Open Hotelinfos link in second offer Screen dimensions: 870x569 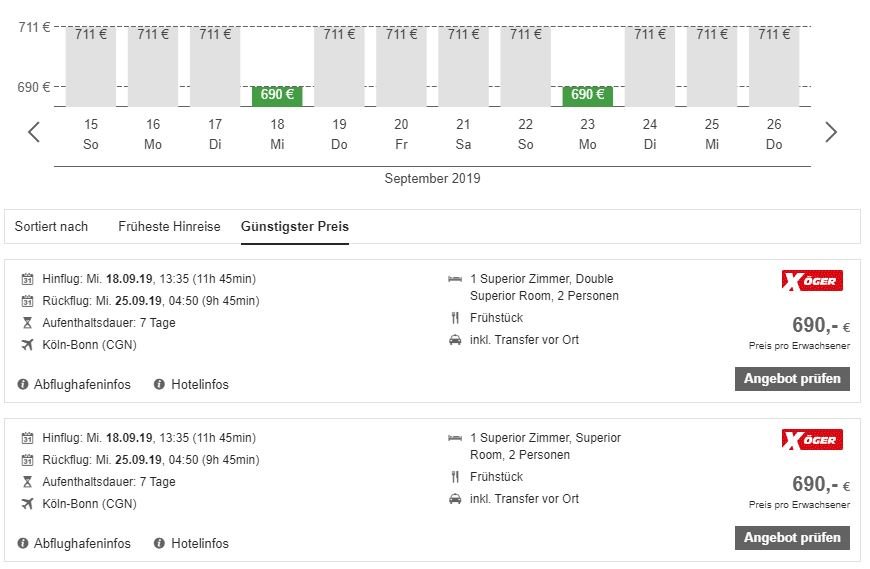tap(198, 544)
